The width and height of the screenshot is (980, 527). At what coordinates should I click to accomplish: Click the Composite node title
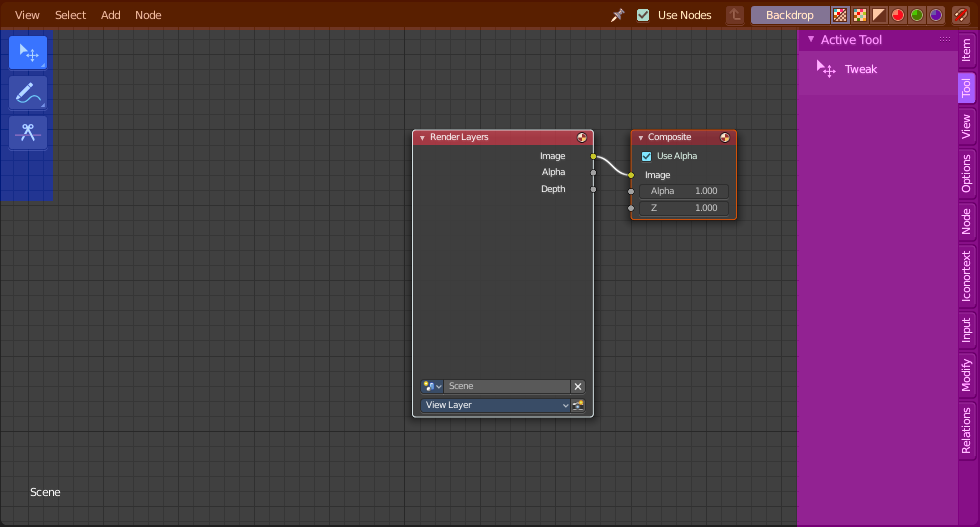669,137
